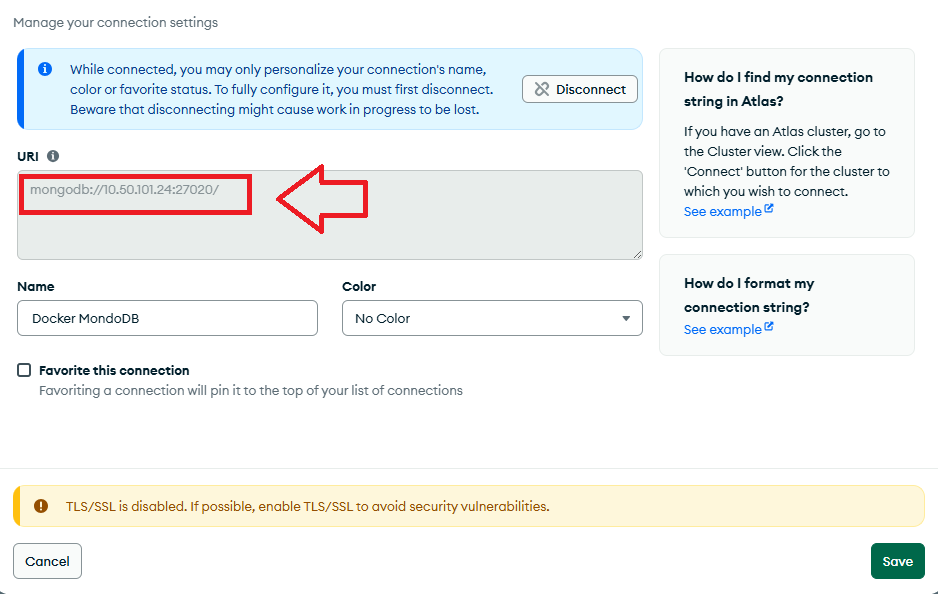Open See example under format connection string help

[x=722, y=329]
